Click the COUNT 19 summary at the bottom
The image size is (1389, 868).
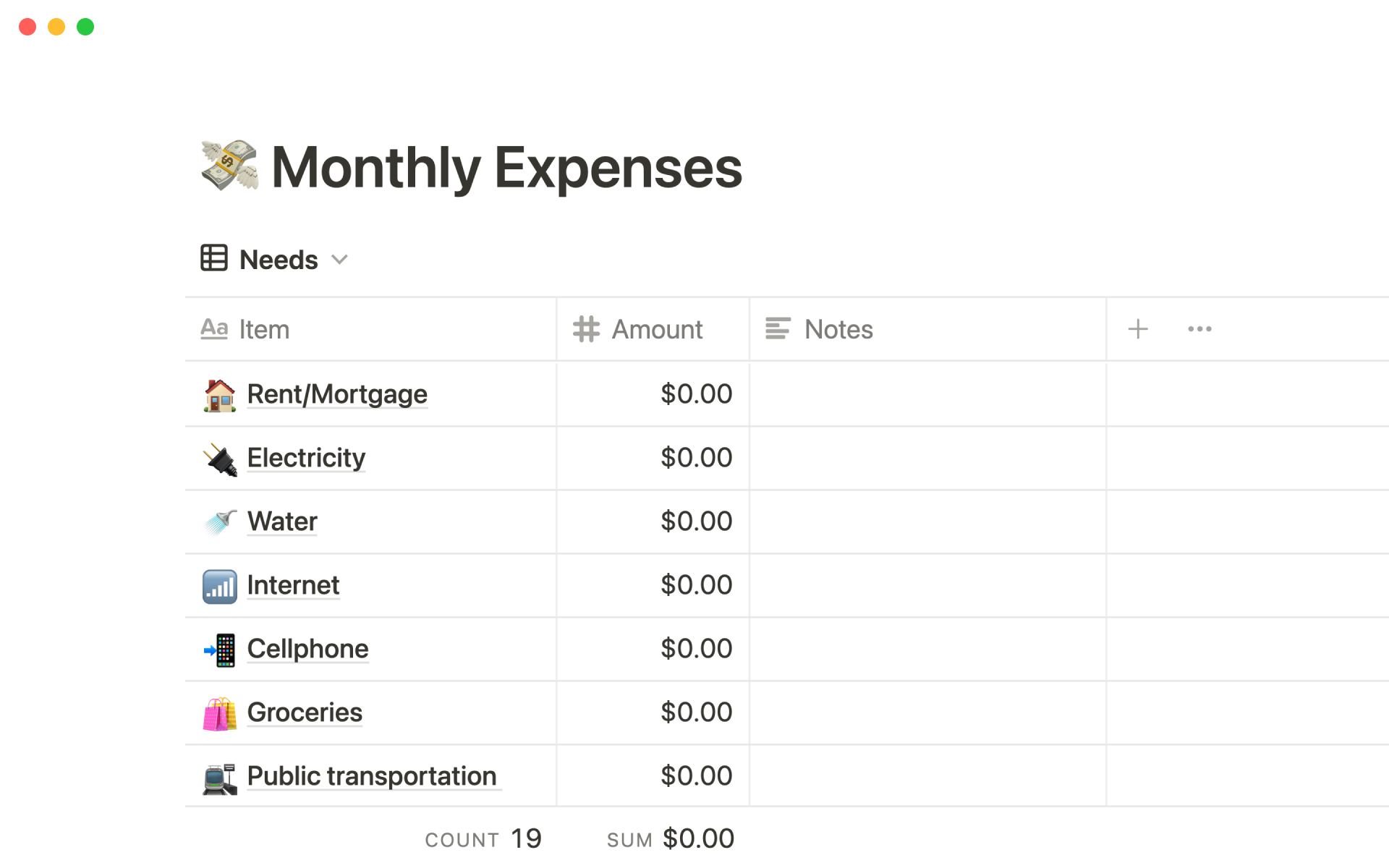(483, 838)
